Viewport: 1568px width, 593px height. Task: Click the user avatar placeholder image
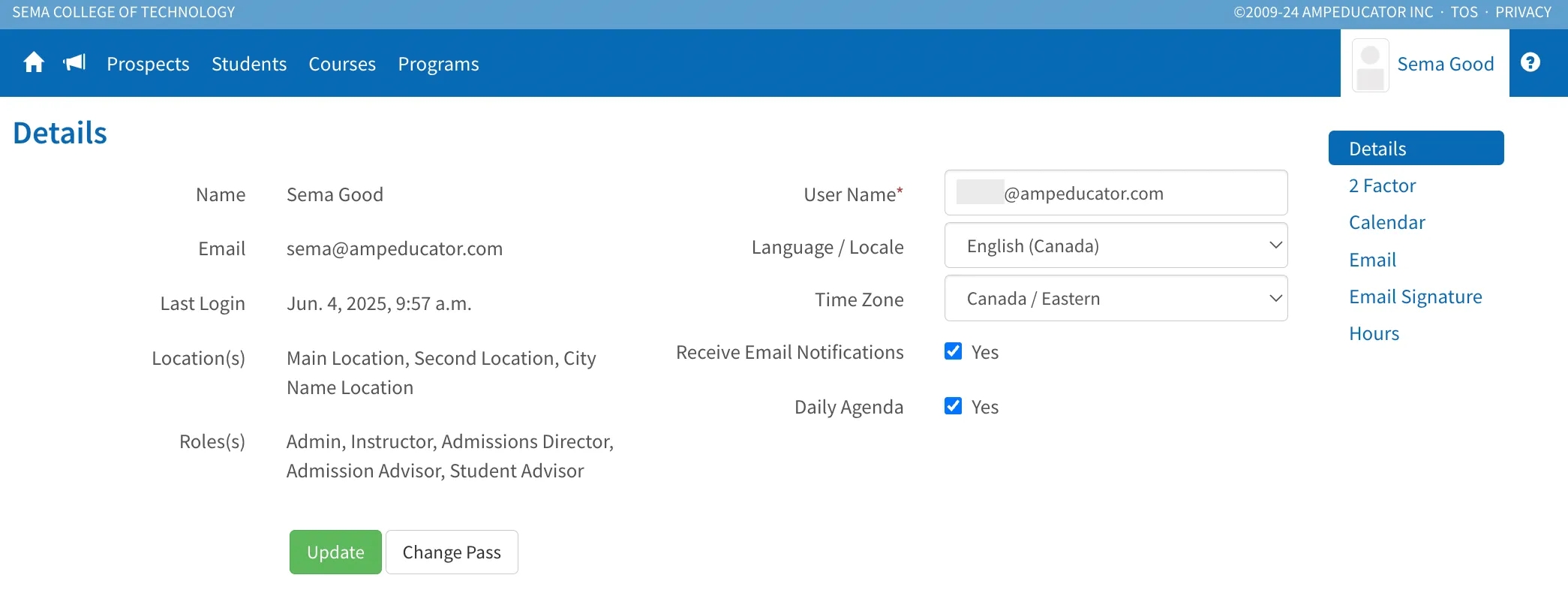pos(1370,65)
